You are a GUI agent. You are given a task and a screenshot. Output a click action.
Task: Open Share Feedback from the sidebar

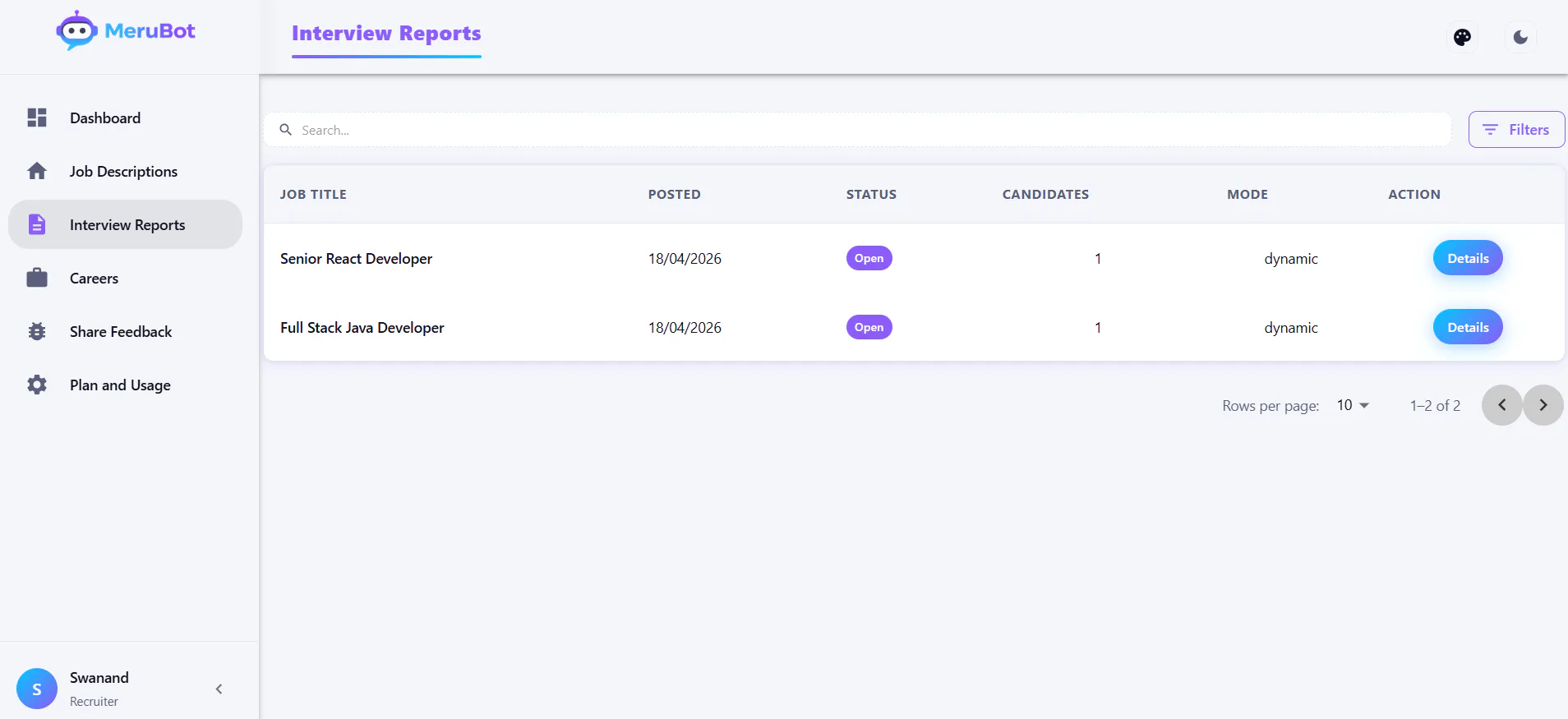(x=125, y=331)
